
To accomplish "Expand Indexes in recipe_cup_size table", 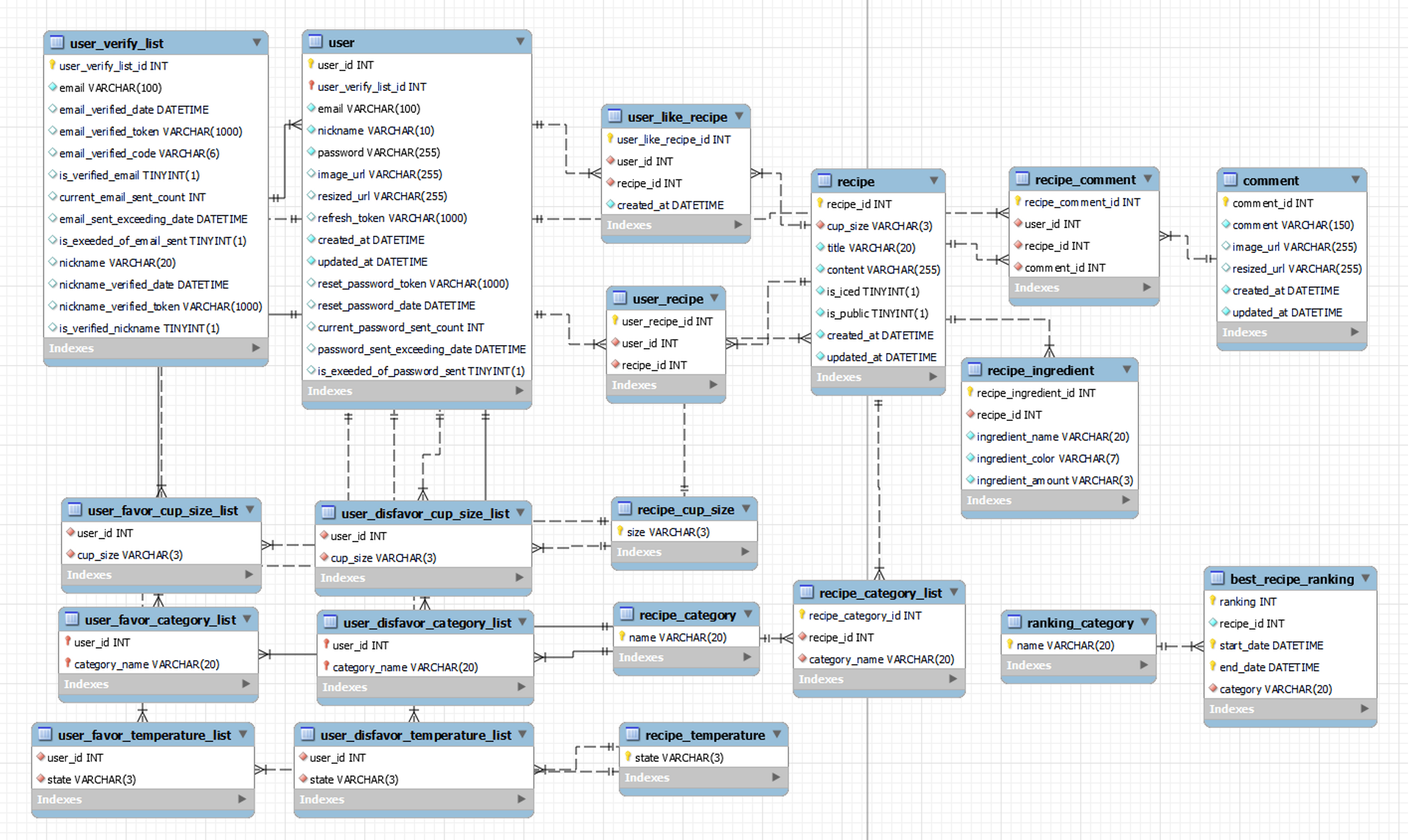I will point(745,551).
